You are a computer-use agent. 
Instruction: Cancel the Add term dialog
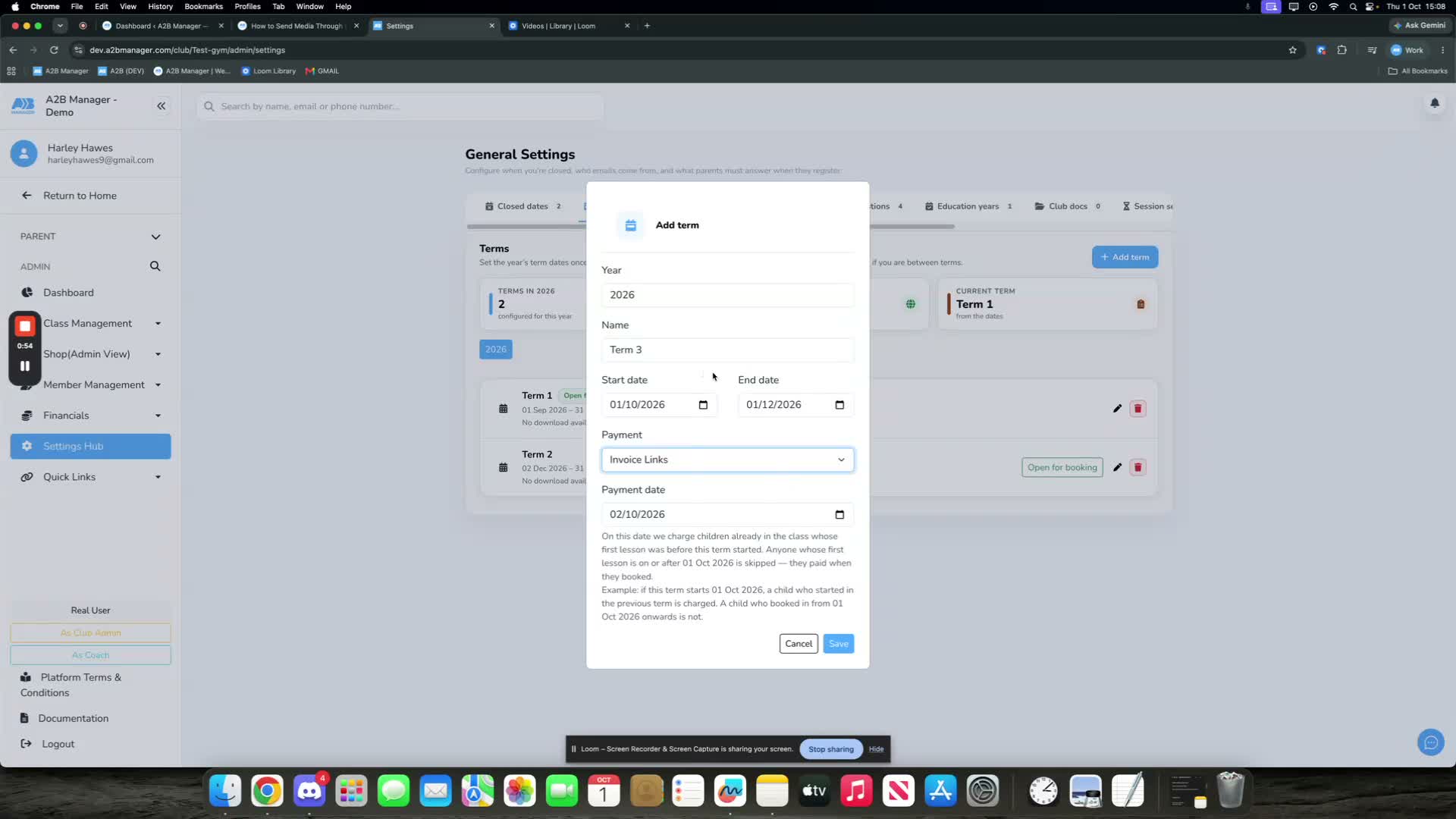pos(799,644)
